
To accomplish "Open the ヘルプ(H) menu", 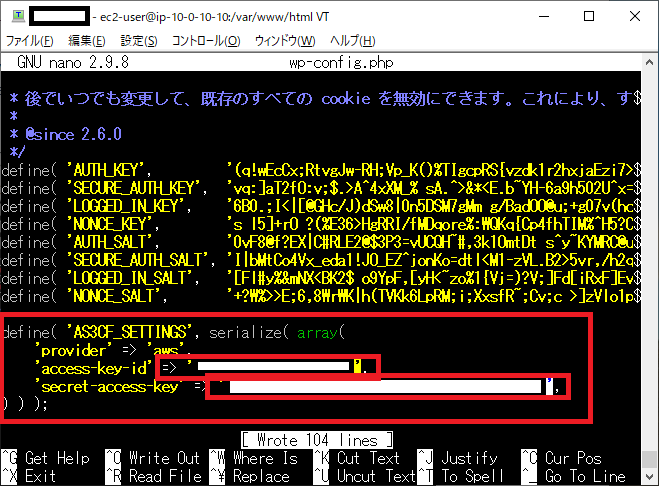I will (351, 40).
